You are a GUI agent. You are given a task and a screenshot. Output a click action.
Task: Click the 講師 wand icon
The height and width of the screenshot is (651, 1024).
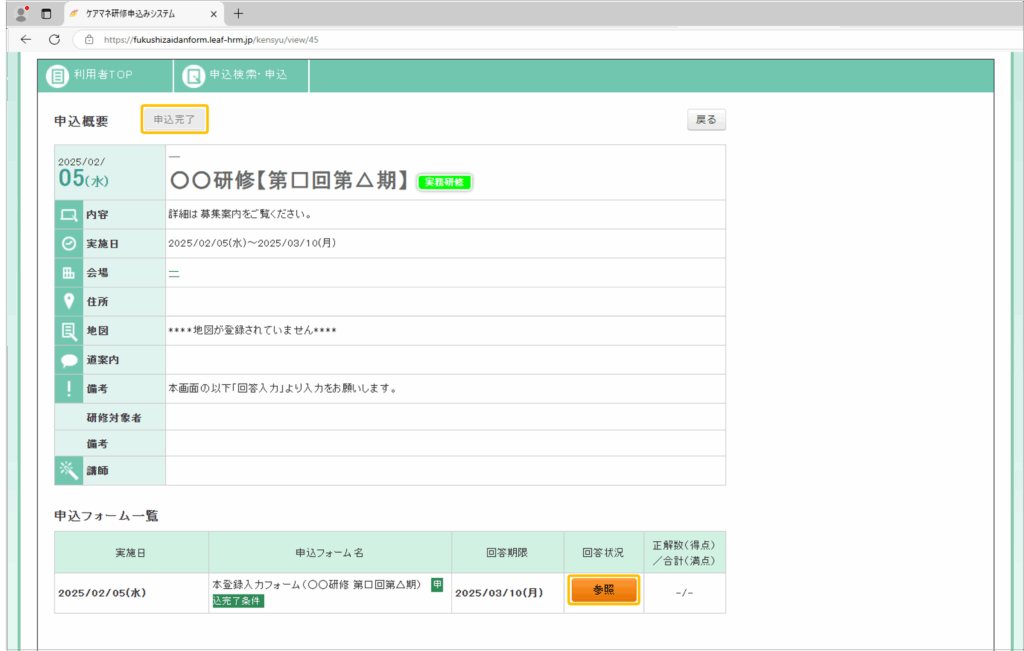pos(69,470)
